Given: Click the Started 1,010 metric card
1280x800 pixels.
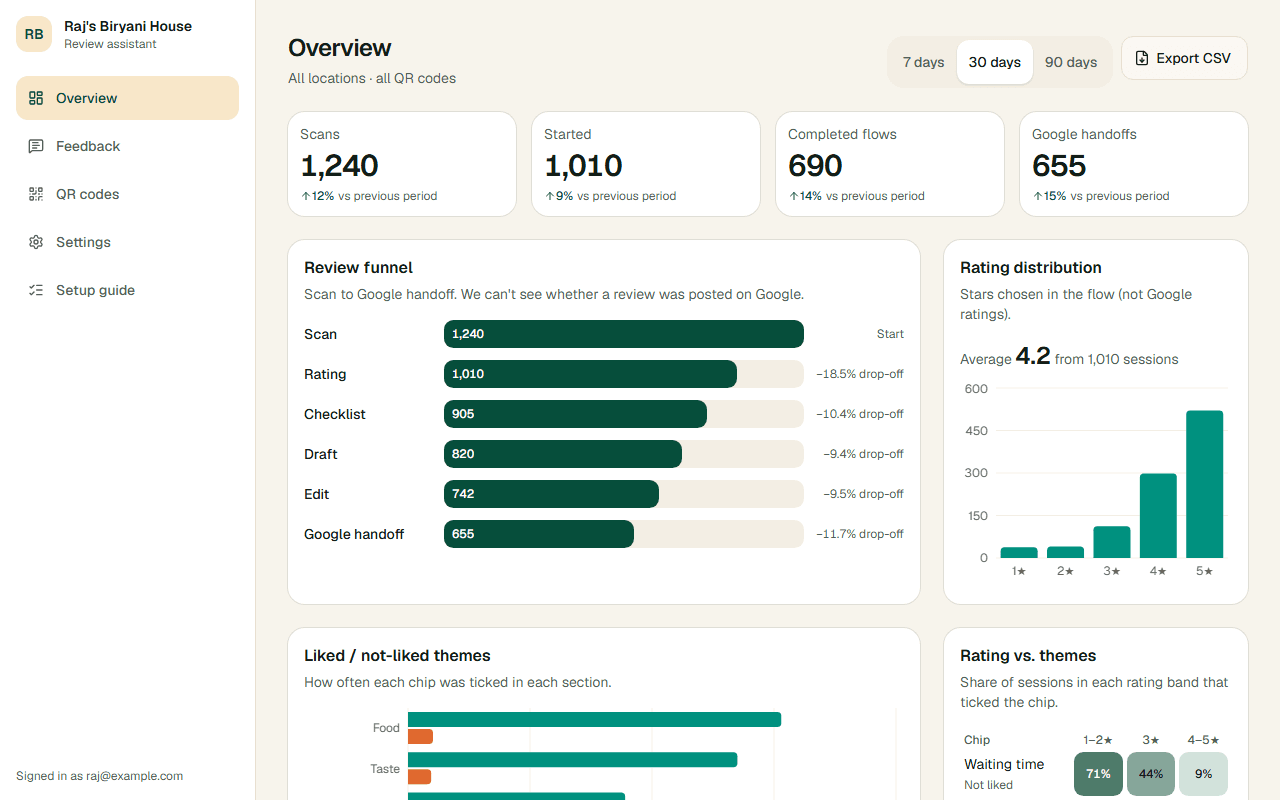Looking at the screenshot, I should pyautogui.click(x=646, y=164).
